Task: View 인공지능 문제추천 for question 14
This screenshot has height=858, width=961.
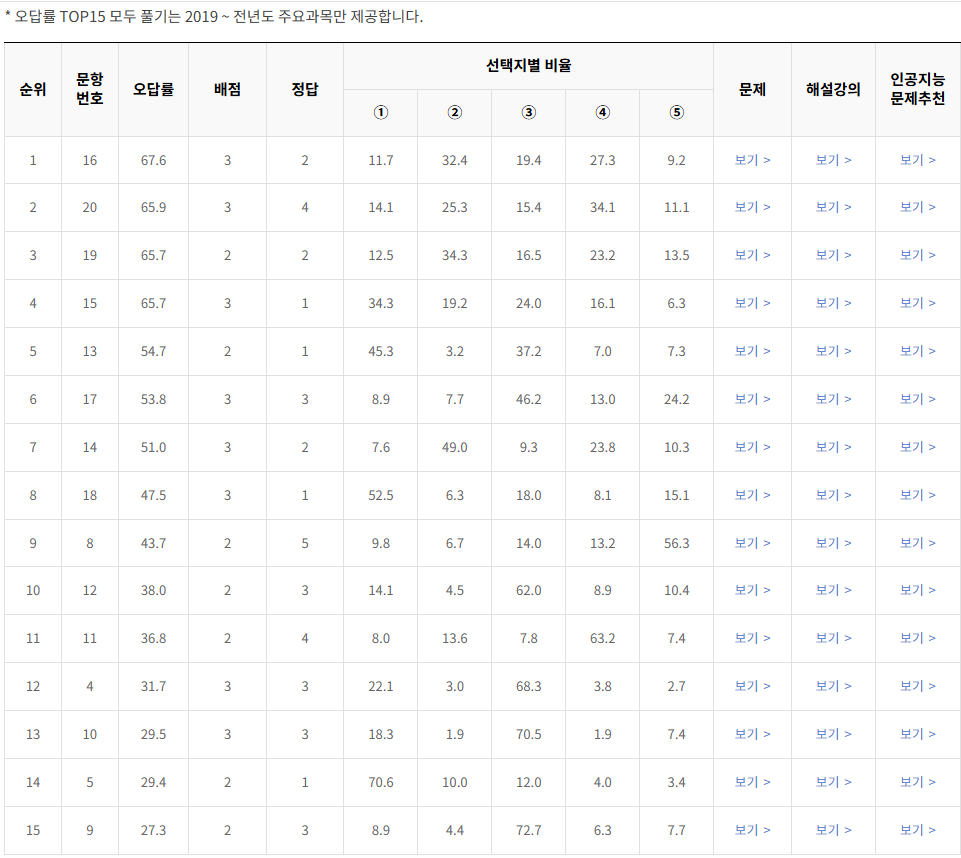Action: [x=917, y=447]
